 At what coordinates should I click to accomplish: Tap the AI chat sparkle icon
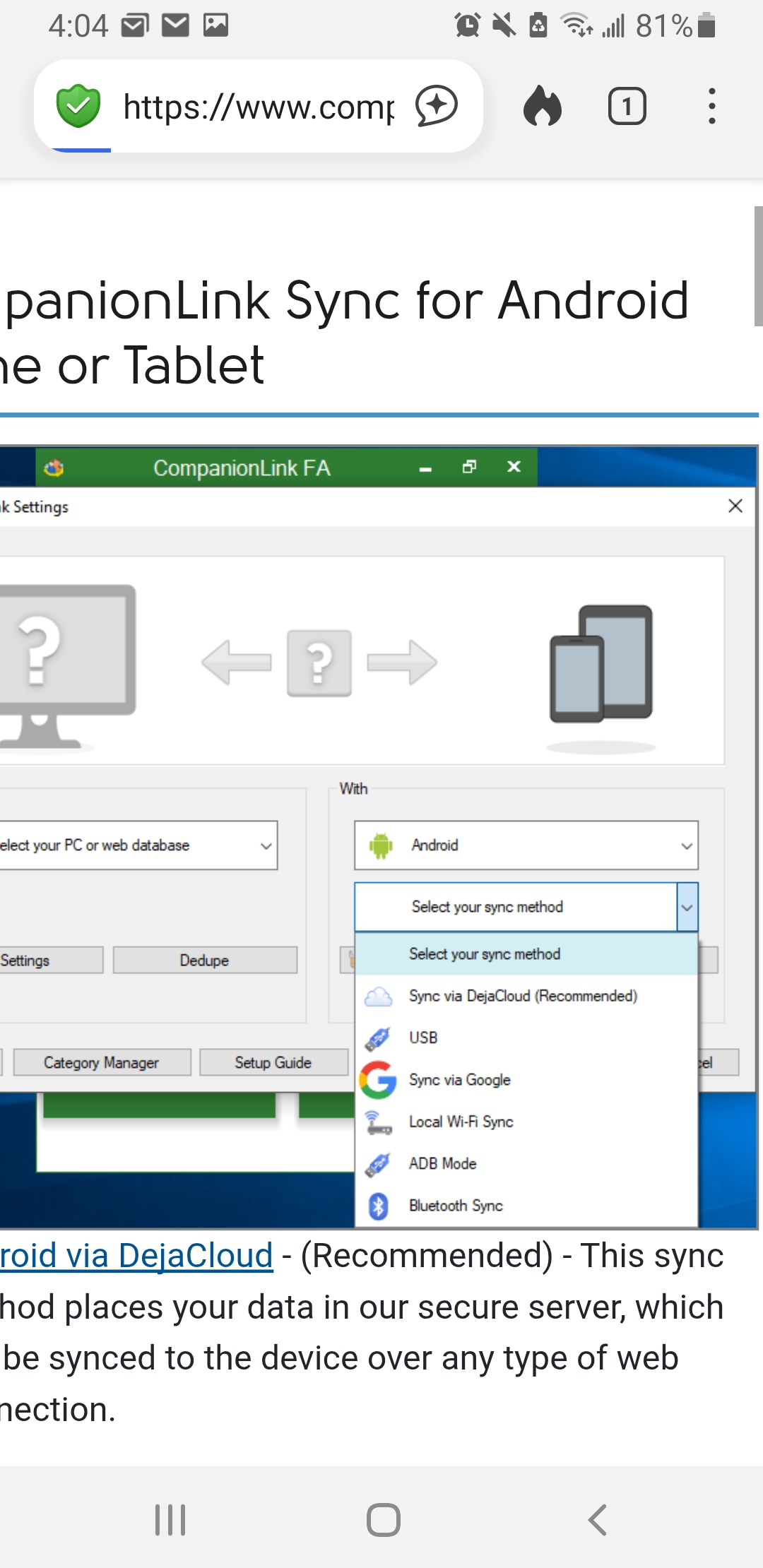pyautogui.click(x=437, y=106)
